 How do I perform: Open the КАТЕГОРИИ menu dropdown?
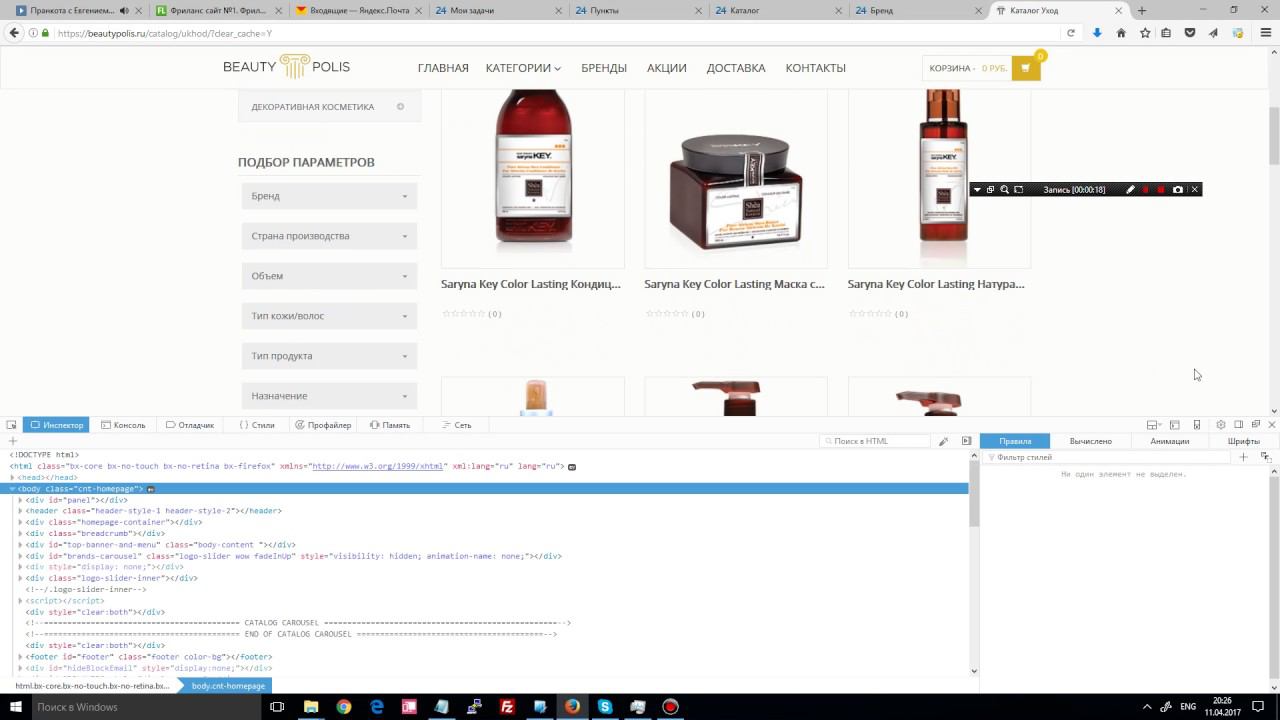(x=523, y=68)
